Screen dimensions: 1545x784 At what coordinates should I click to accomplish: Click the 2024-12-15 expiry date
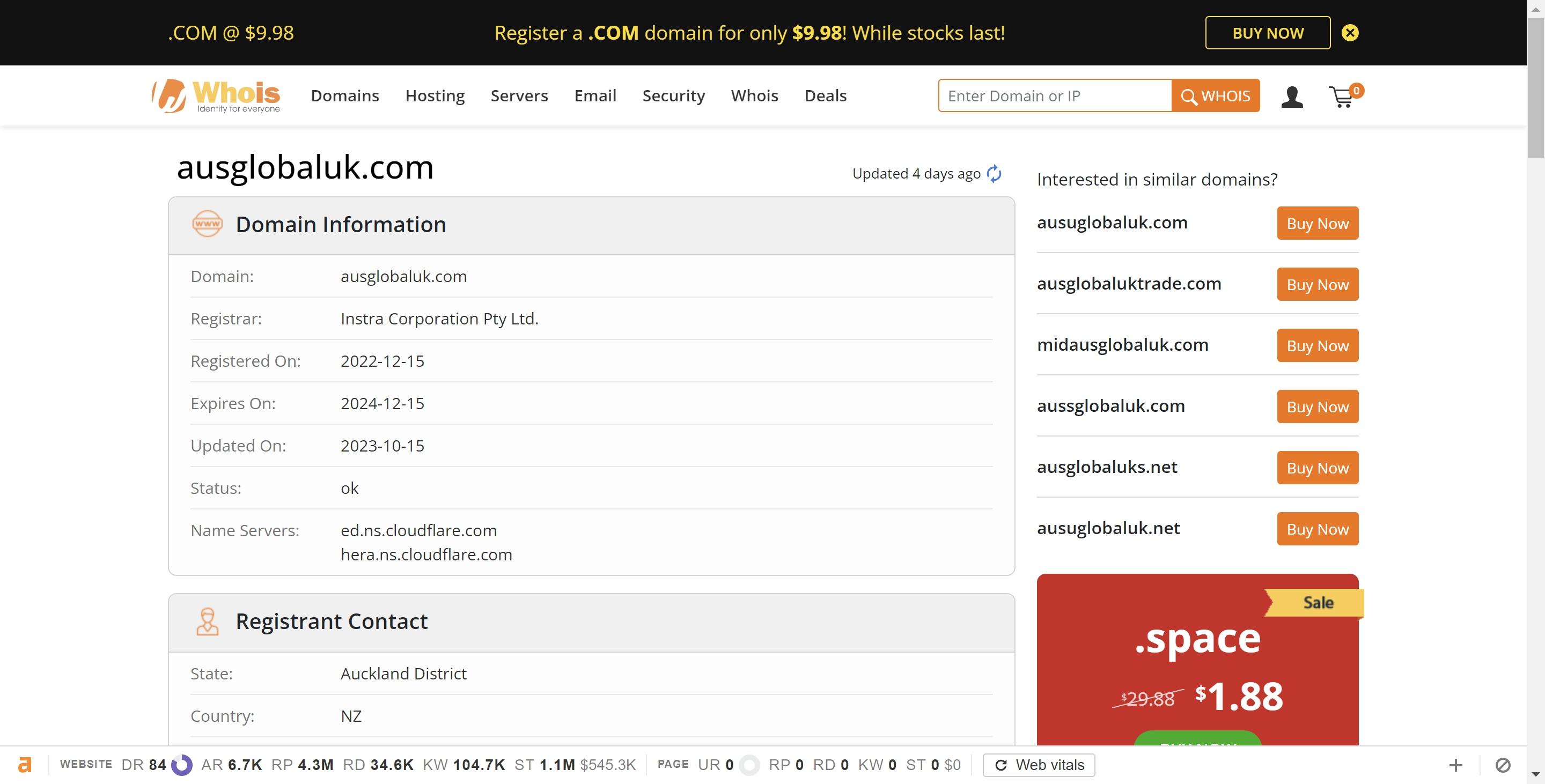382,403
